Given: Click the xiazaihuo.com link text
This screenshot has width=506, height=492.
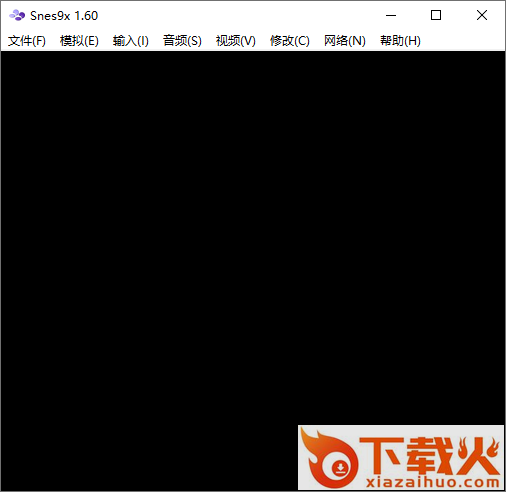Looking at the screenshot, I should click(x=432, y=482).
